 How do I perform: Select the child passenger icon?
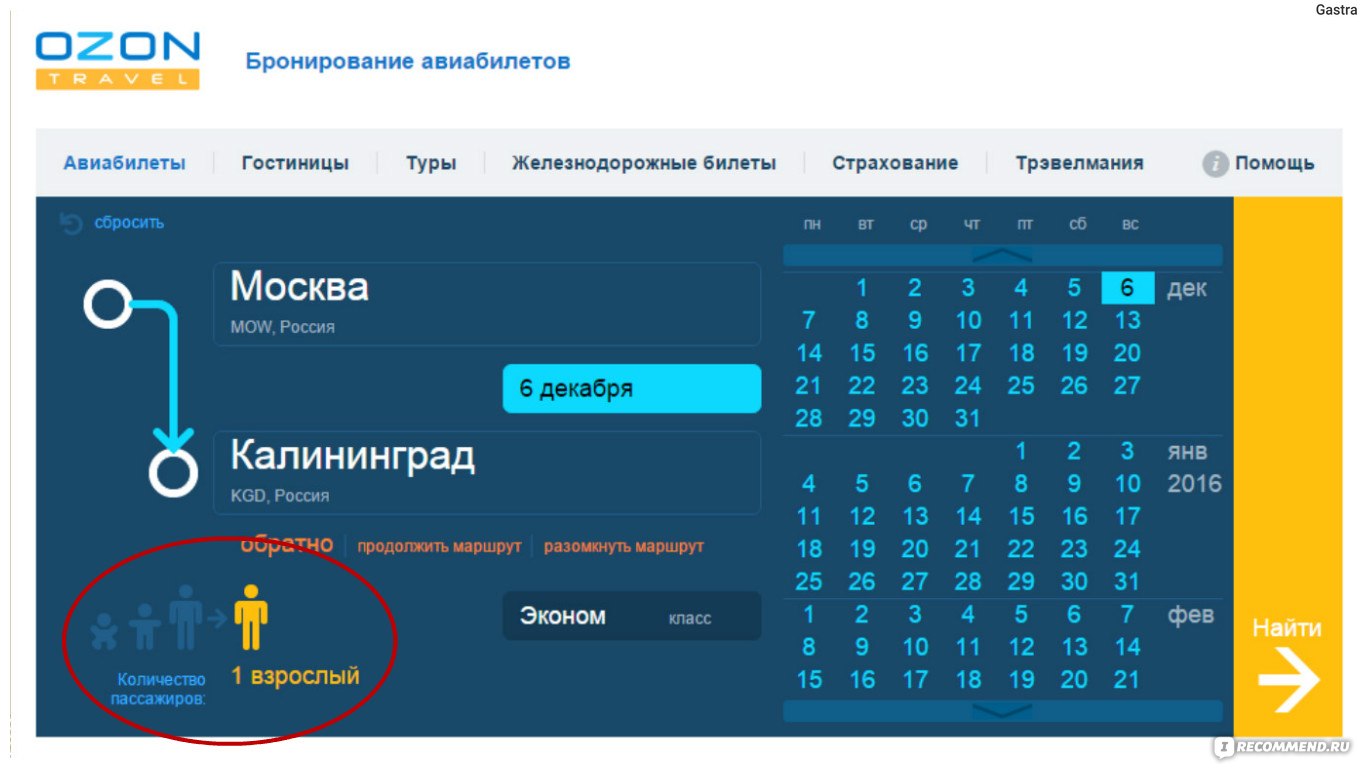[145, 626]
